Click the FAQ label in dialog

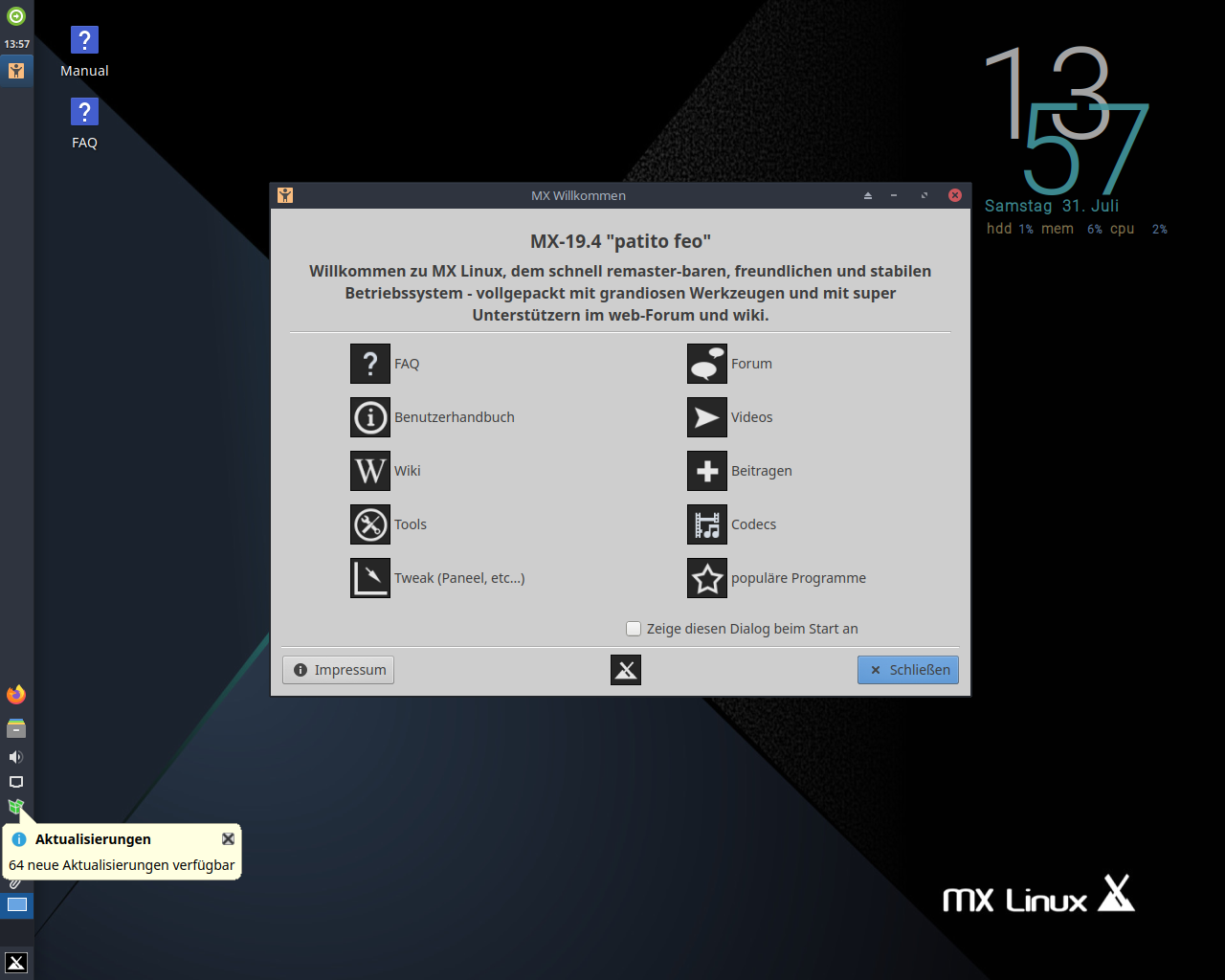click(407, 364)
